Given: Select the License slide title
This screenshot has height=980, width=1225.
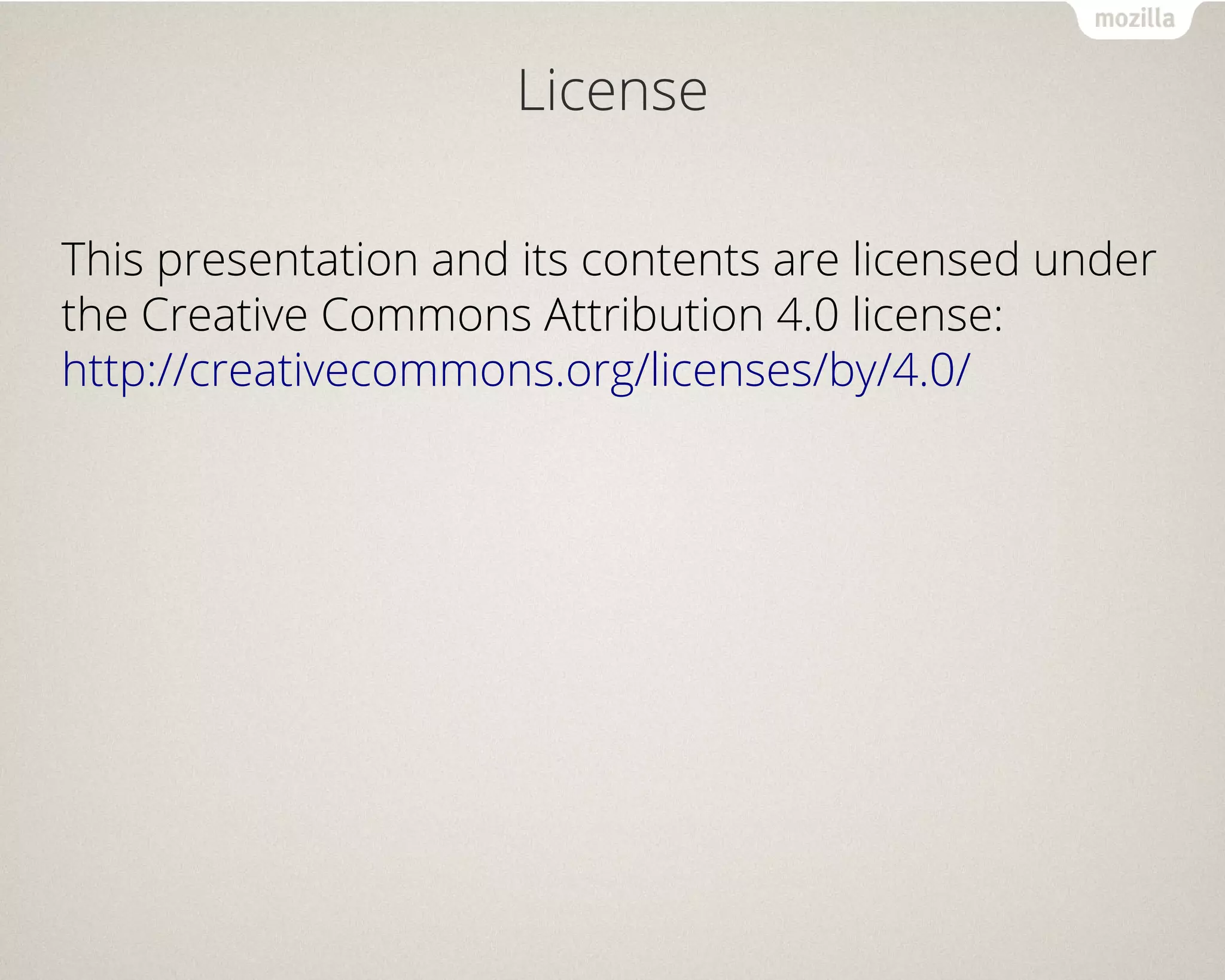Looking at the screenshot, I should pyautogui.click(x=612, y=91).
